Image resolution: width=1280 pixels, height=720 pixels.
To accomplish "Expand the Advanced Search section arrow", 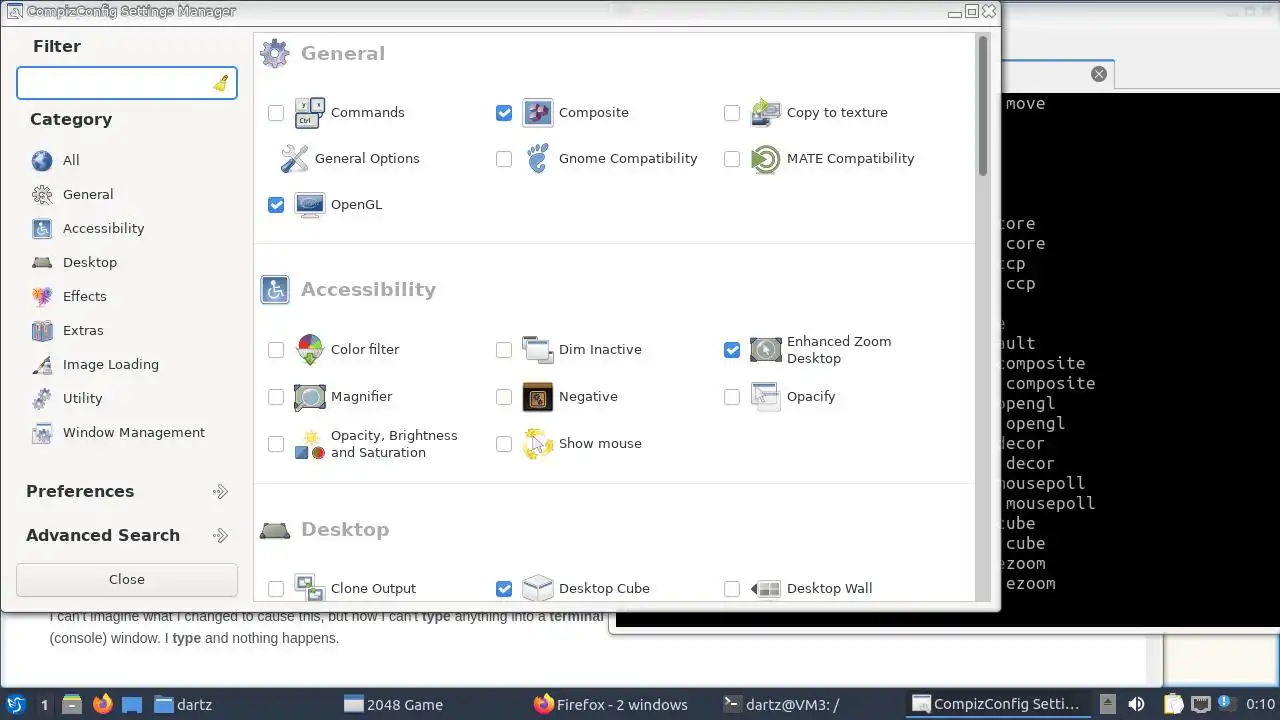I will click(221, 536).
